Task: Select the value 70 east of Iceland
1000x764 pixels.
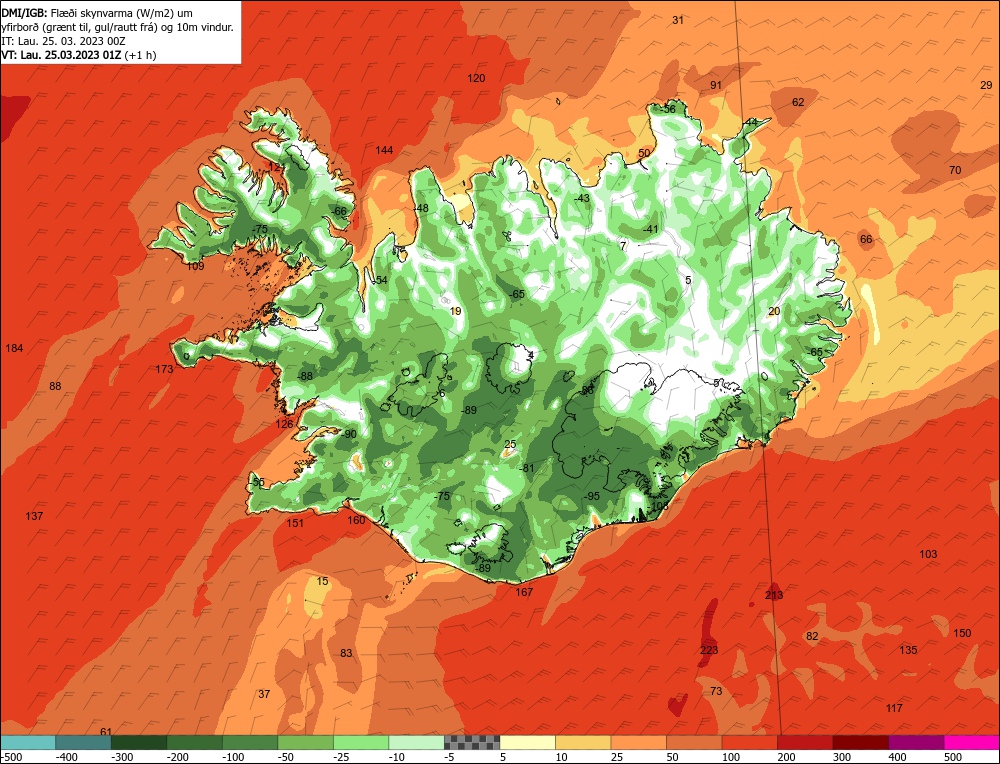Action: tap(955, 170)
